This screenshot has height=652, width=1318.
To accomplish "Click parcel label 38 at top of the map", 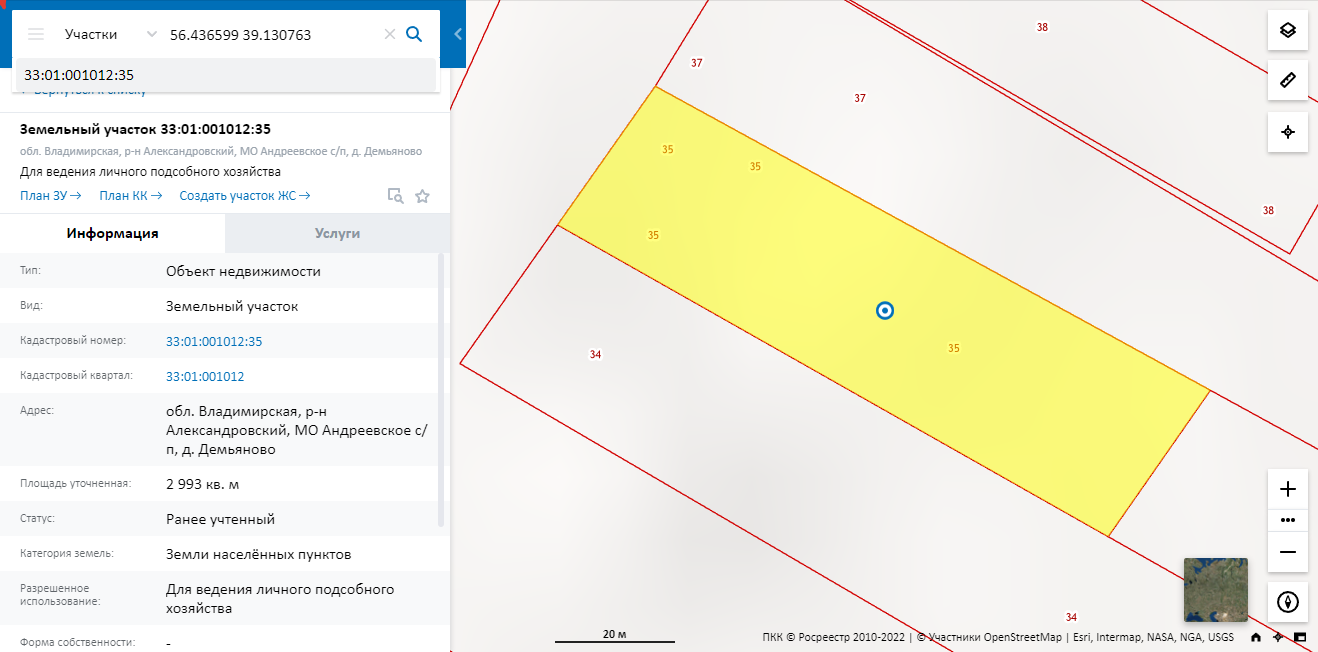I will (x=1042, y=27).
